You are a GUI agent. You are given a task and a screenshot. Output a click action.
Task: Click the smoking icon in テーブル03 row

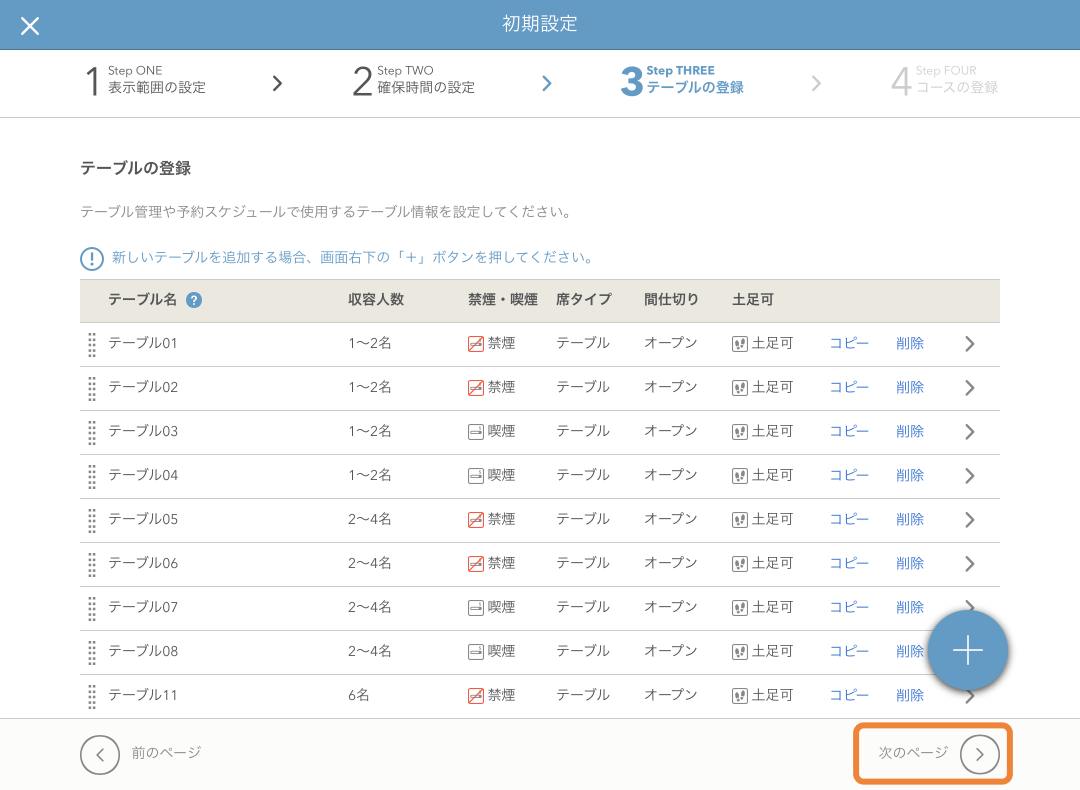(x=476, y=432)
